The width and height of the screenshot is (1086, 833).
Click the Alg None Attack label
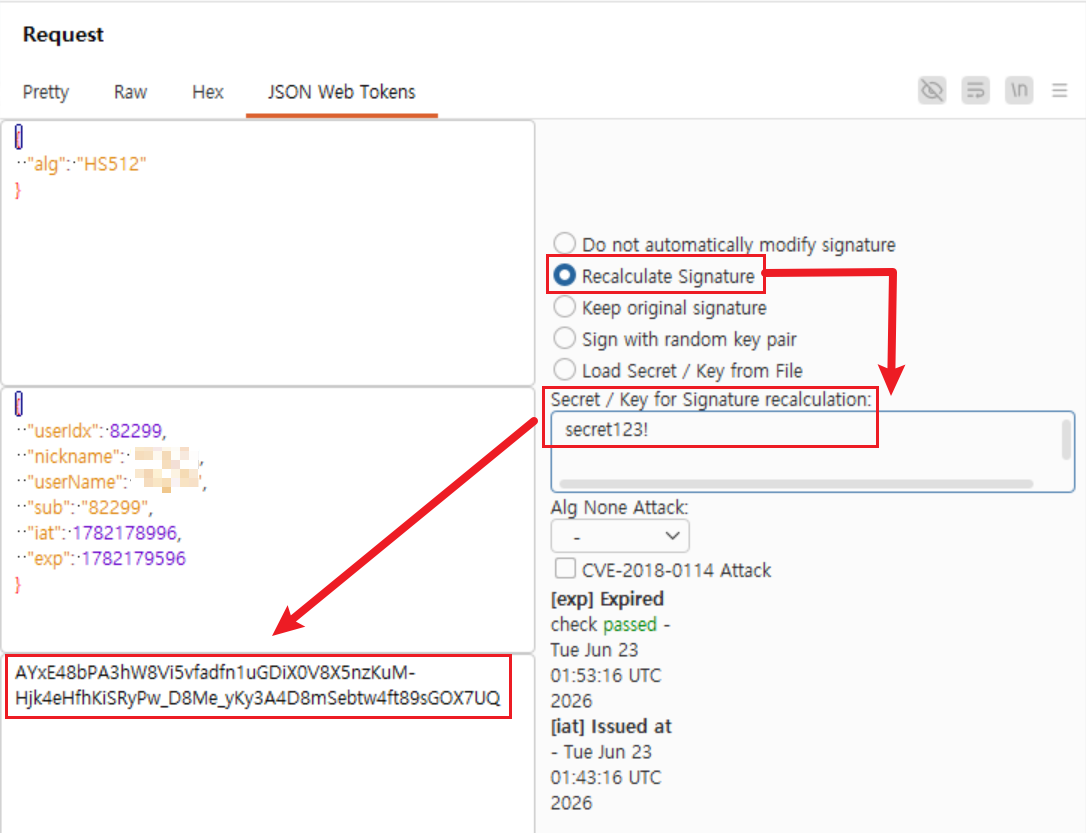coord(619,508)
